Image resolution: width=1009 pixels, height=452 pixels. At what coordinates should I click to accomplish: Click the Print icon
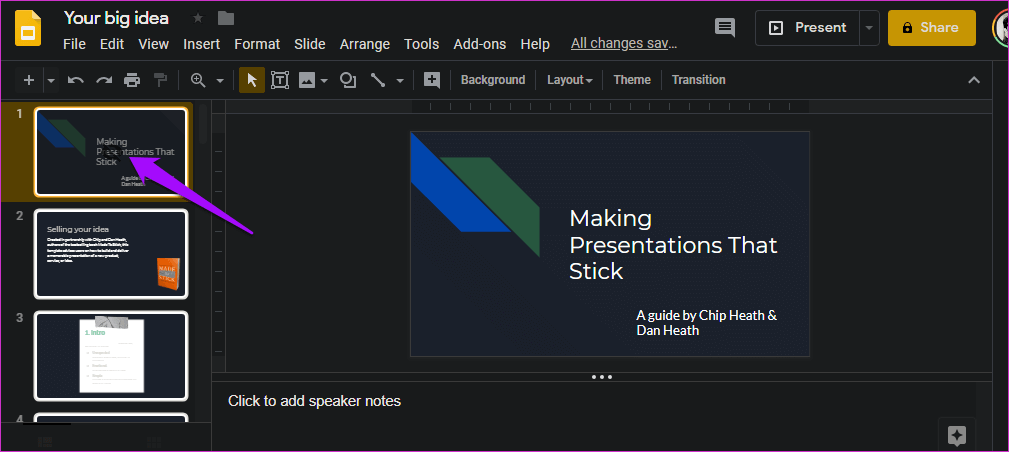[x=132, y=80]
